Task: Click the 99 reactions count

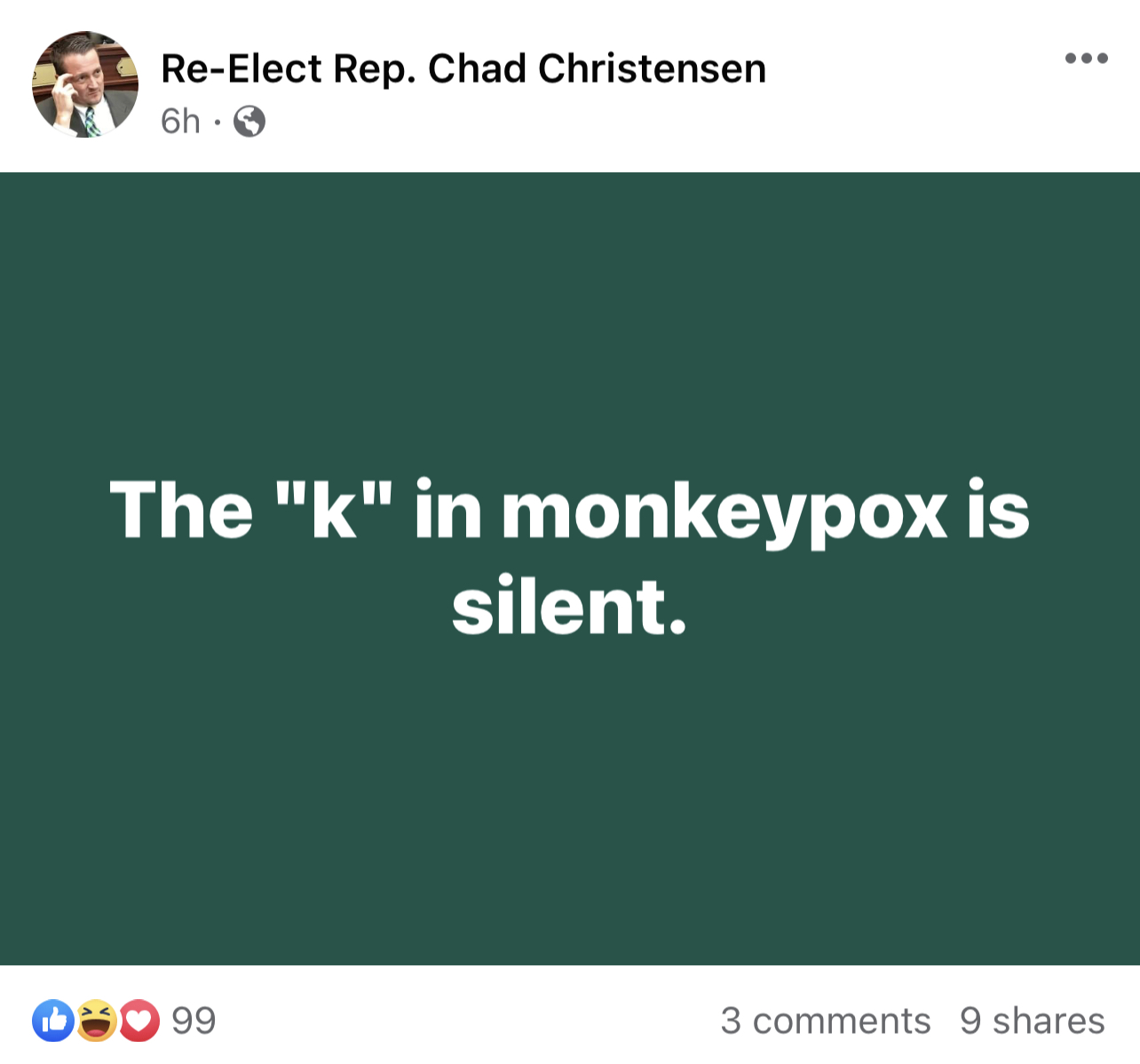Action: coord(191,1020)
